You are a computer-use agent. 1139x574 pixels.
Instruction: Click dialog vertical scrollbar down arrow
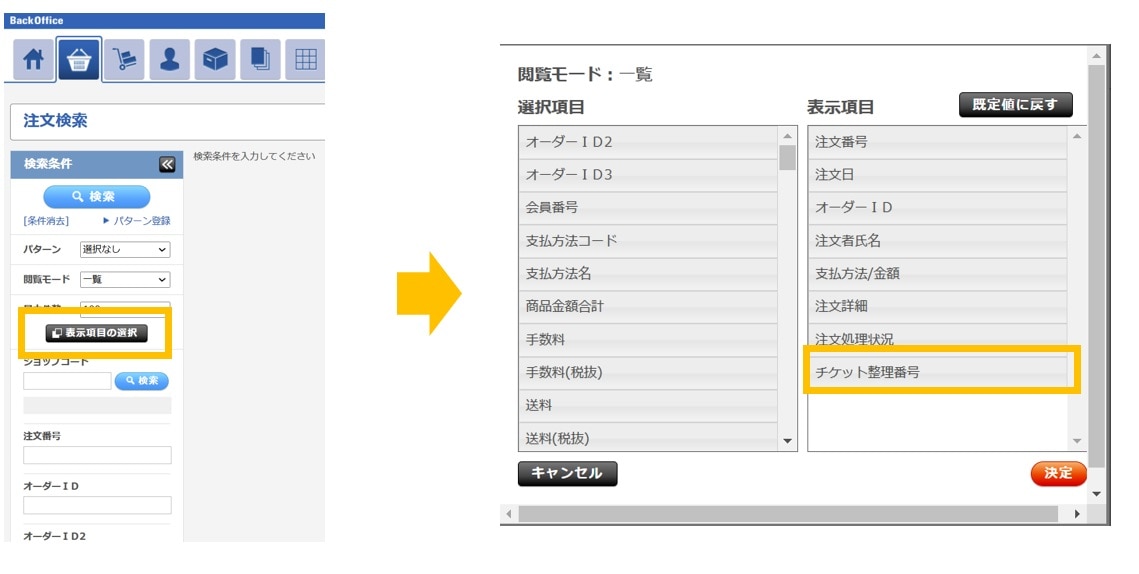(x=1096, y=494)
